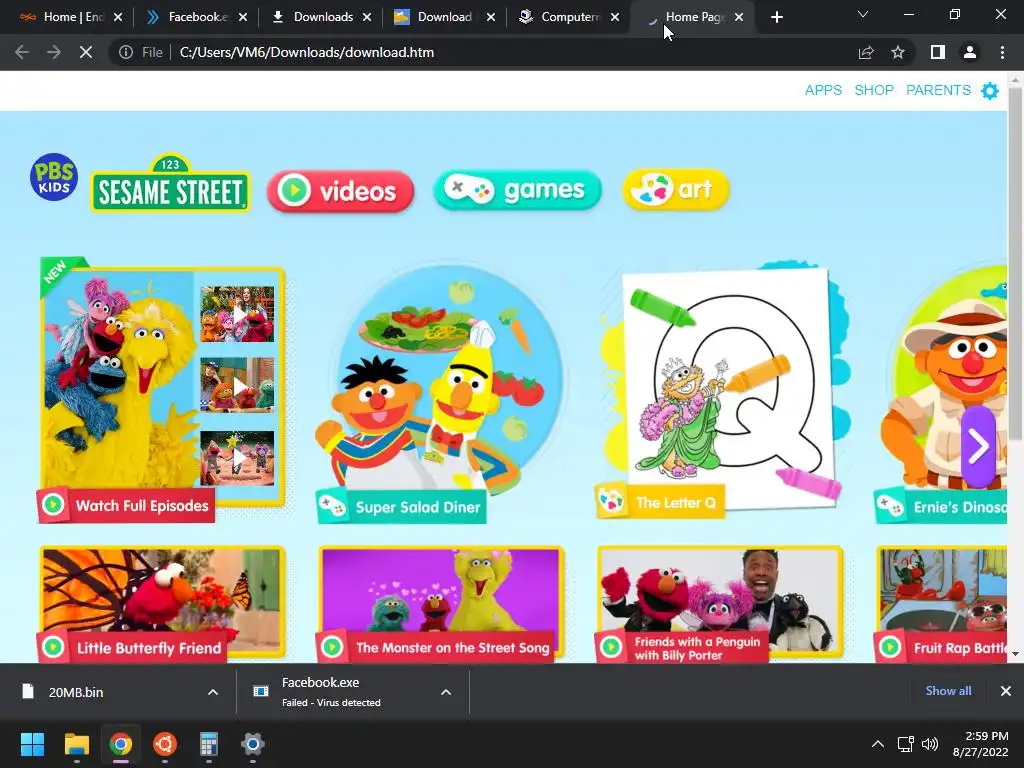Image resolution: width=1024 pixels, height=768 pixels.
Task: Open the Chrome three-dot menu
Action: pyautogui.click(x=1002, y=52)
